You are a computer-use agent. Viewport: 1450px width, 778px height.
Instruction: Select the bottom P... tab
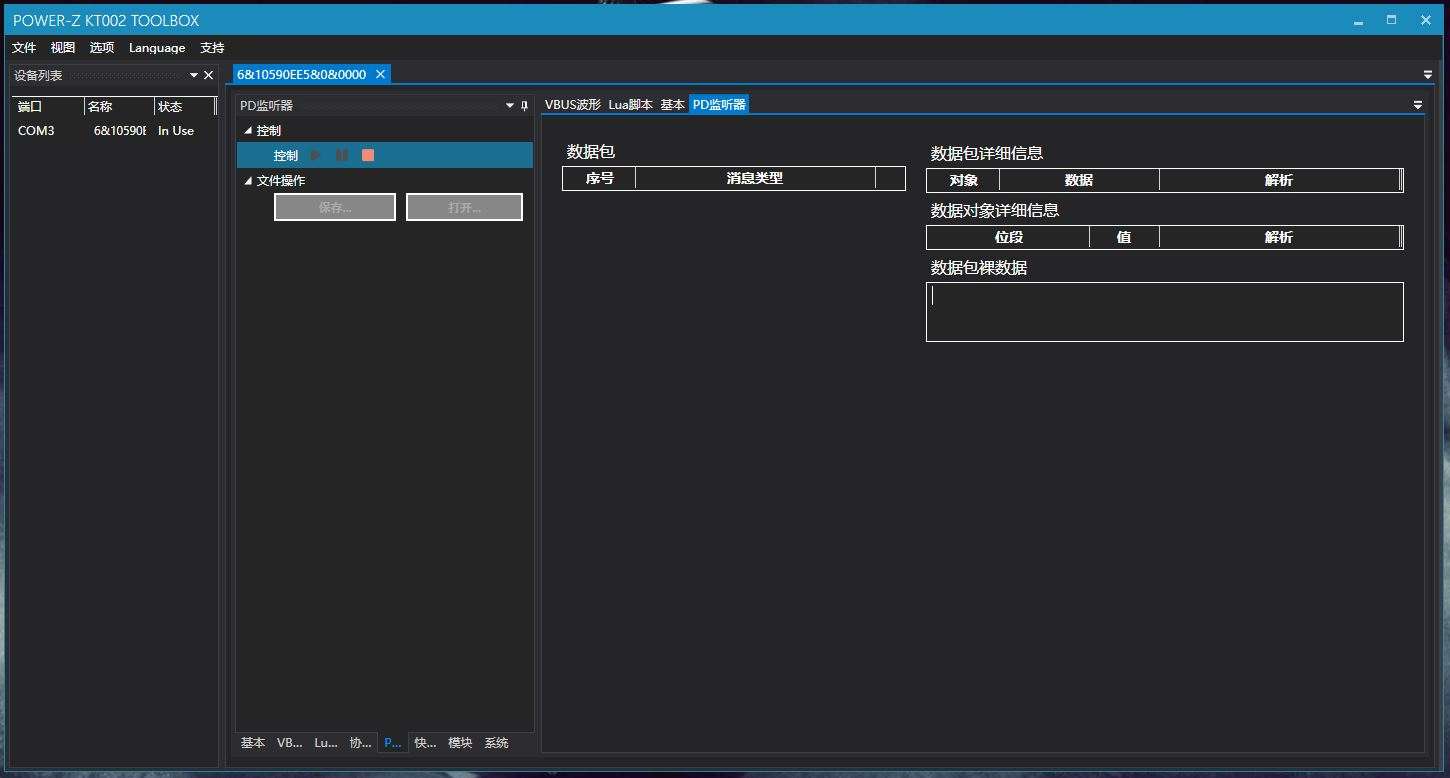pyautogui.click(x=393, y=743)
